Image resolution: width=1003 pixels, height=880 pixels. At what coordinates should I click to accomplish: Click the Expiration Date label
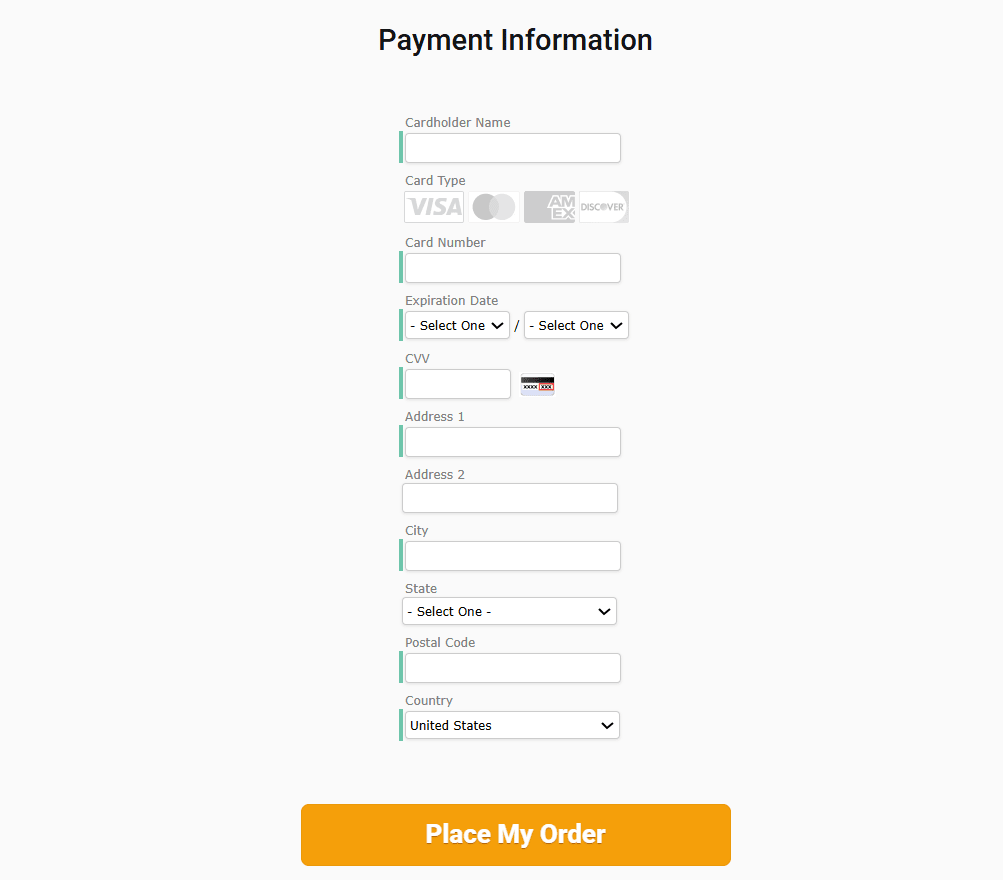(451, 300)
